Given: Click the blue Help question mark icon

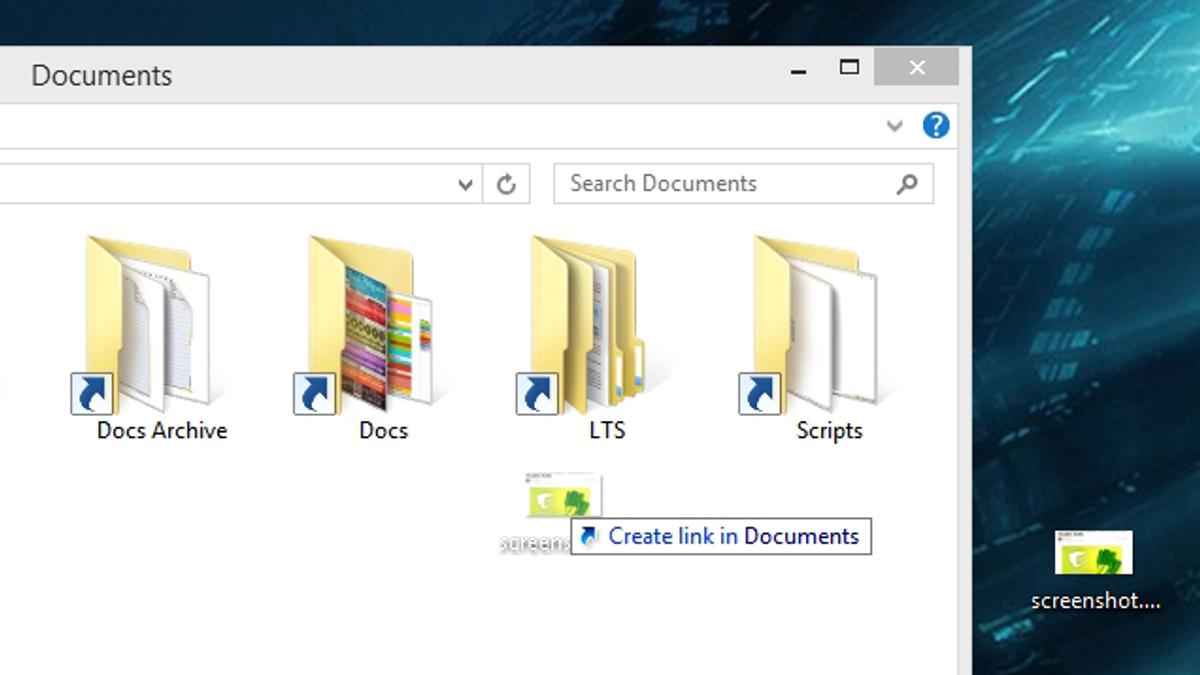Looking at the screenshot, I should coord(935,126).
